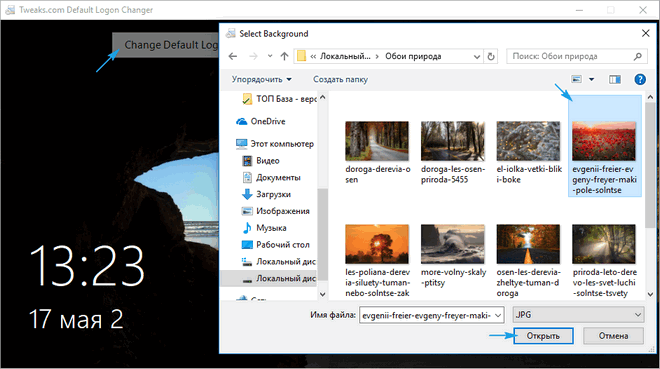Screen dimensions: 660x369
Task: Click Change Default Logon button in Tweaks window
Action: (165, 45)
